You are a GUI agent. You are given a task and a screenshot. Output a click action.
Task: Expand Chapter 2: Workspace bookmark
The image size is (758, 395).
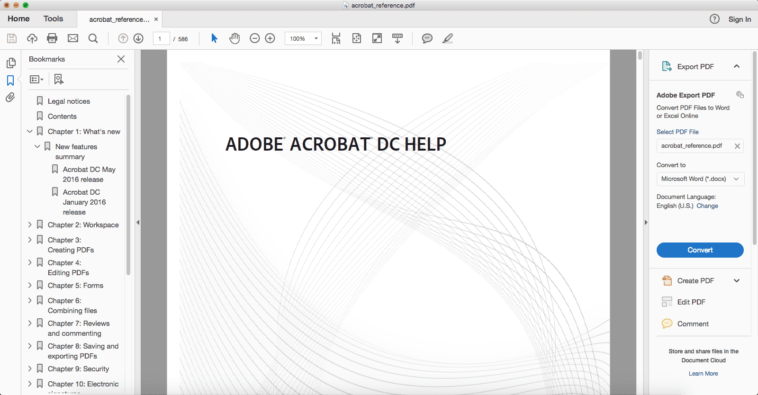pos(29,225)
